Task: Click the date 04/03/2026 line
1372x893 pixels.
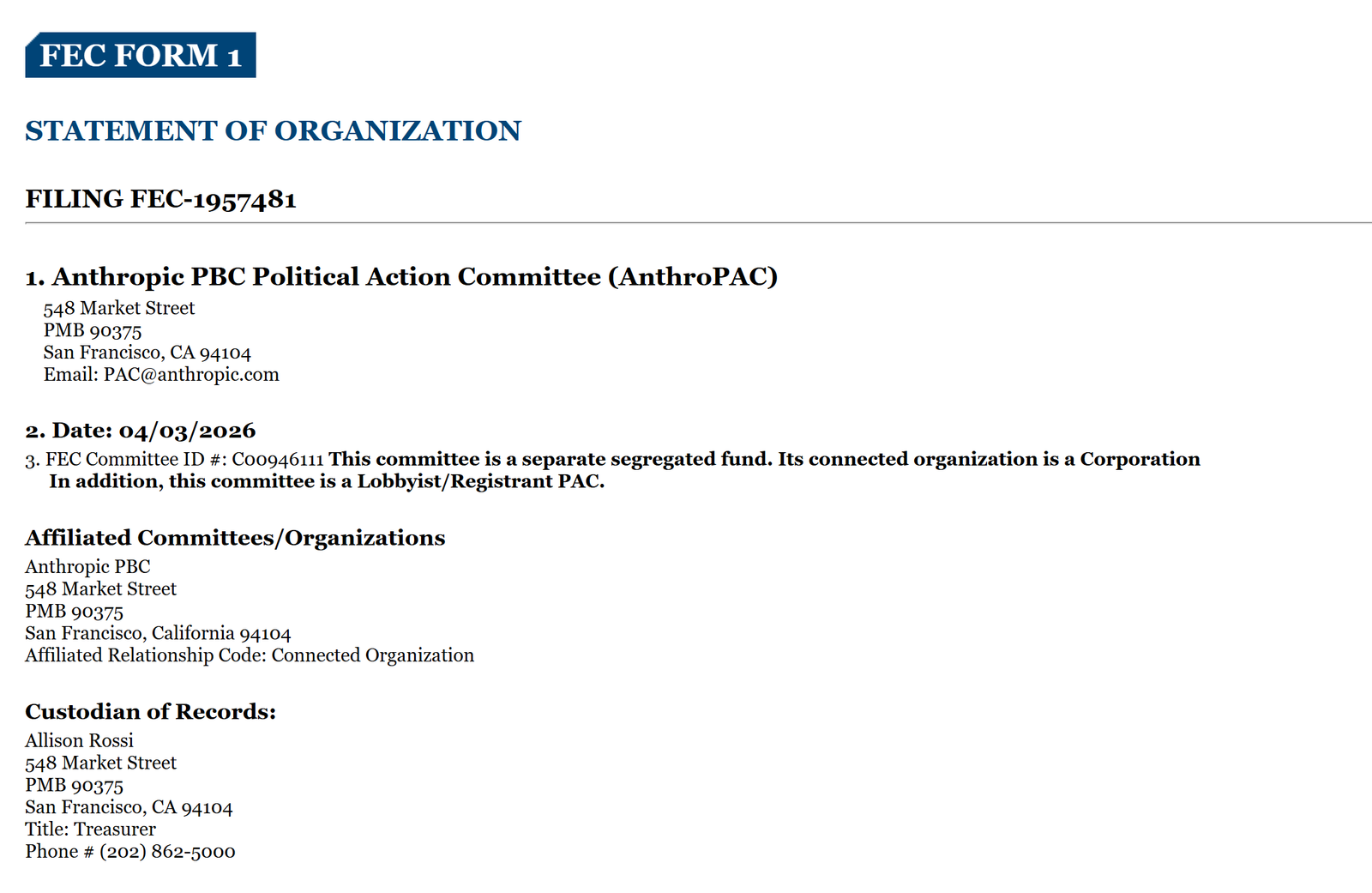Action: click(141, 431)
